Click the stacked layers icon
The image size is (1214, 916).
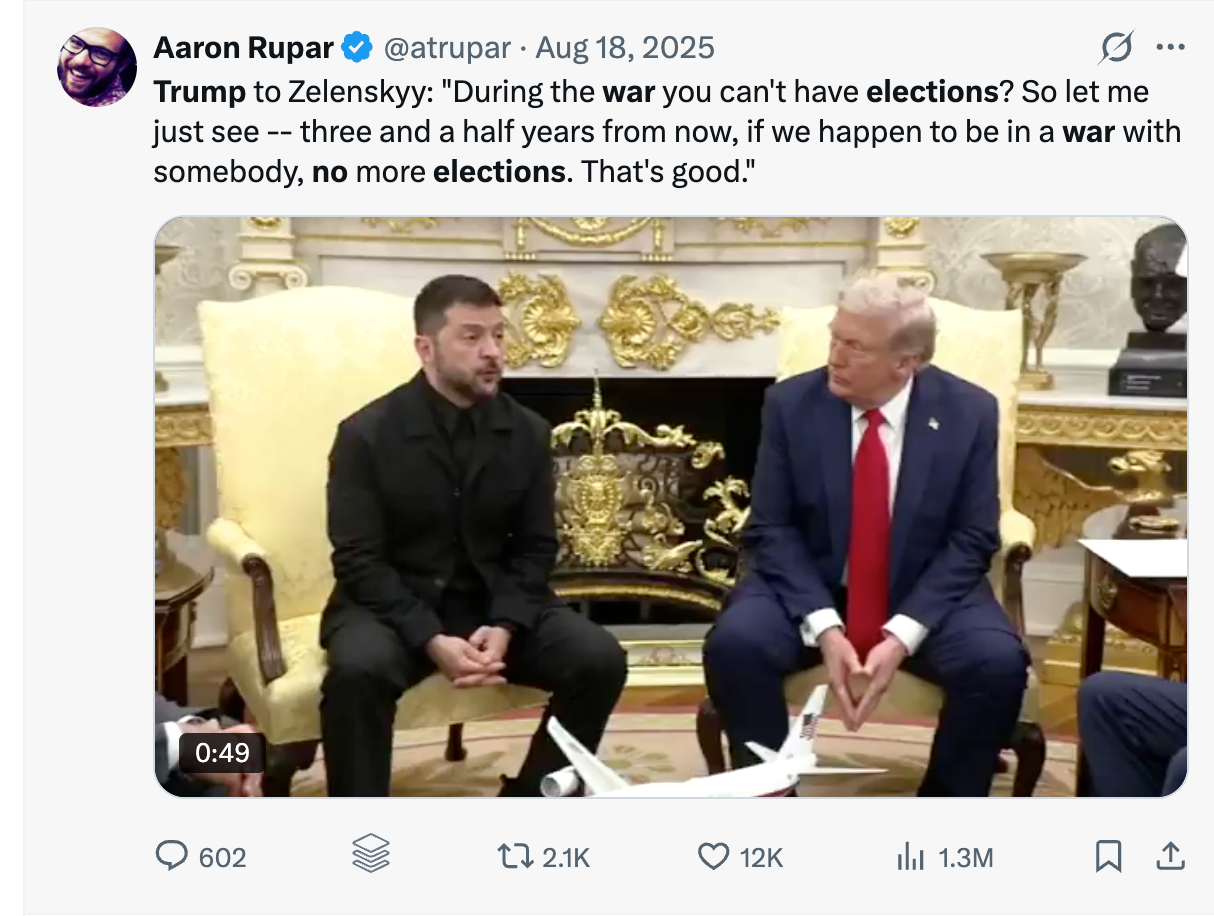[371, 855]
